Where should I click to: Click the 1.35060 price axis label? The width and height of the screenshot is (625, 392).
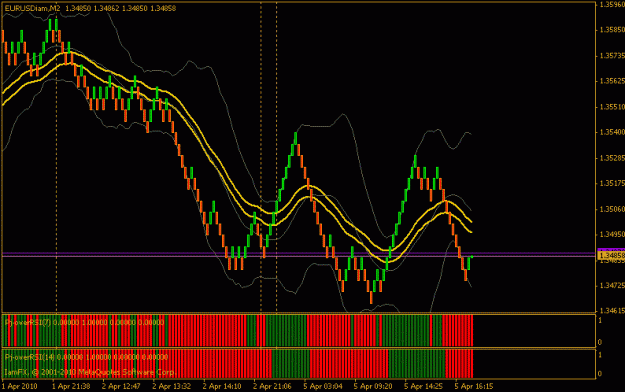tap(612, 209)
